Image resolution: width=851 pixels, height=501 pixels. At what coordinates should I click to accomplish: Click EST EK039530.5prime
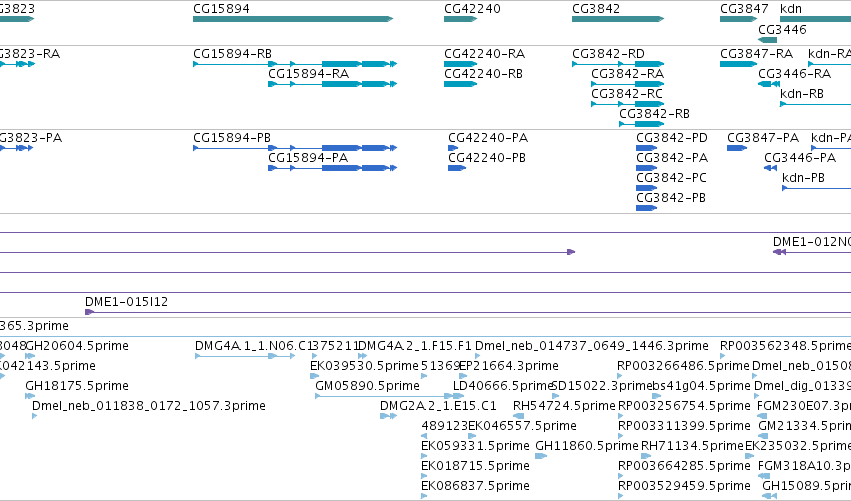tap(364, 366)
